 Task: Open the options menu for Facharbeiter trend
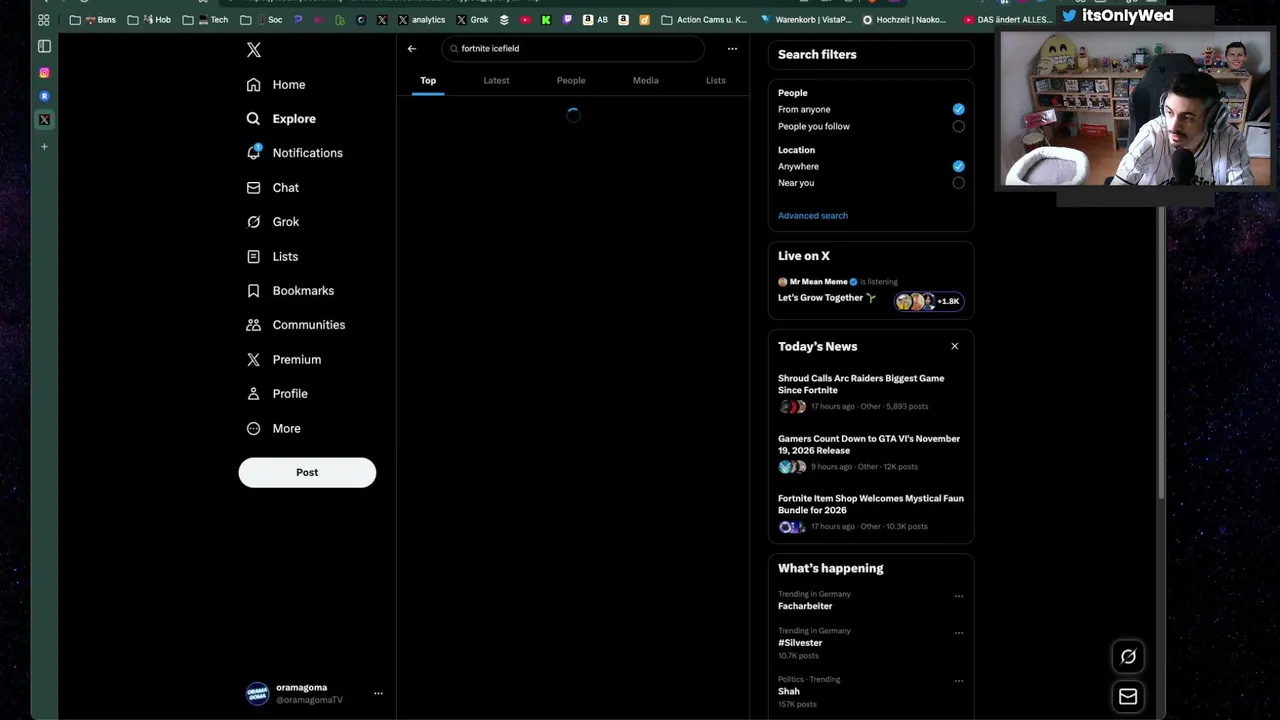958,596
